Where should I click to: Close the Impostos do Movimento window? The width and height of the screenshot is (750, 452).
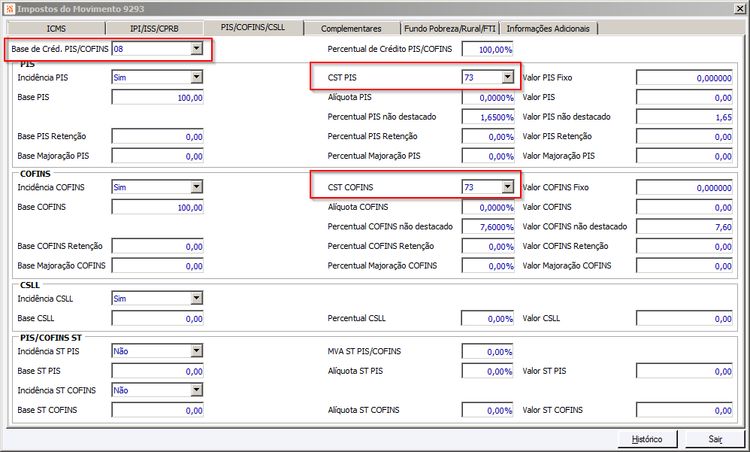pyautogui.click(x=739, y=9)
